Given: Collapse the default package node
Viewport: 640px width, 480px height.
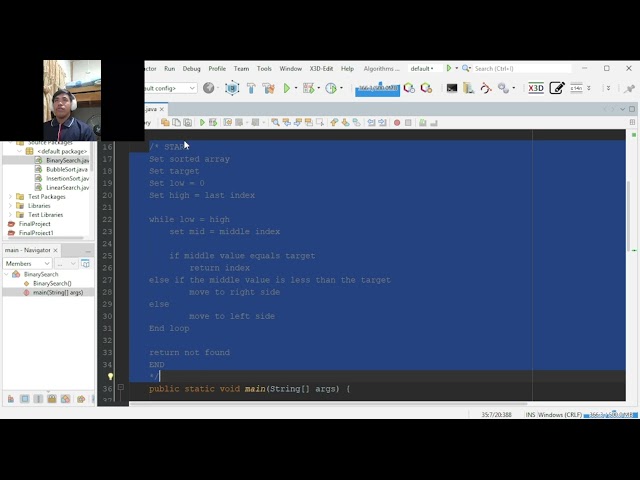Looking at the screenshot, I should 19,151.
